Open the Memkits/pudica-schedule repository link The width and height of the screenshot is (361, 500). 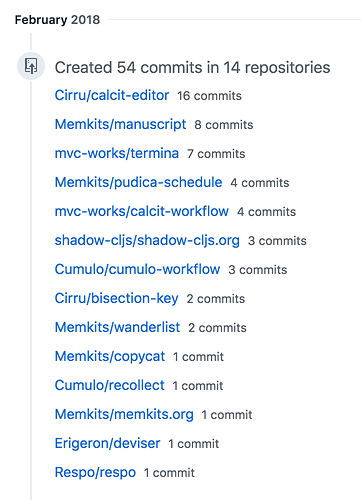138,182
